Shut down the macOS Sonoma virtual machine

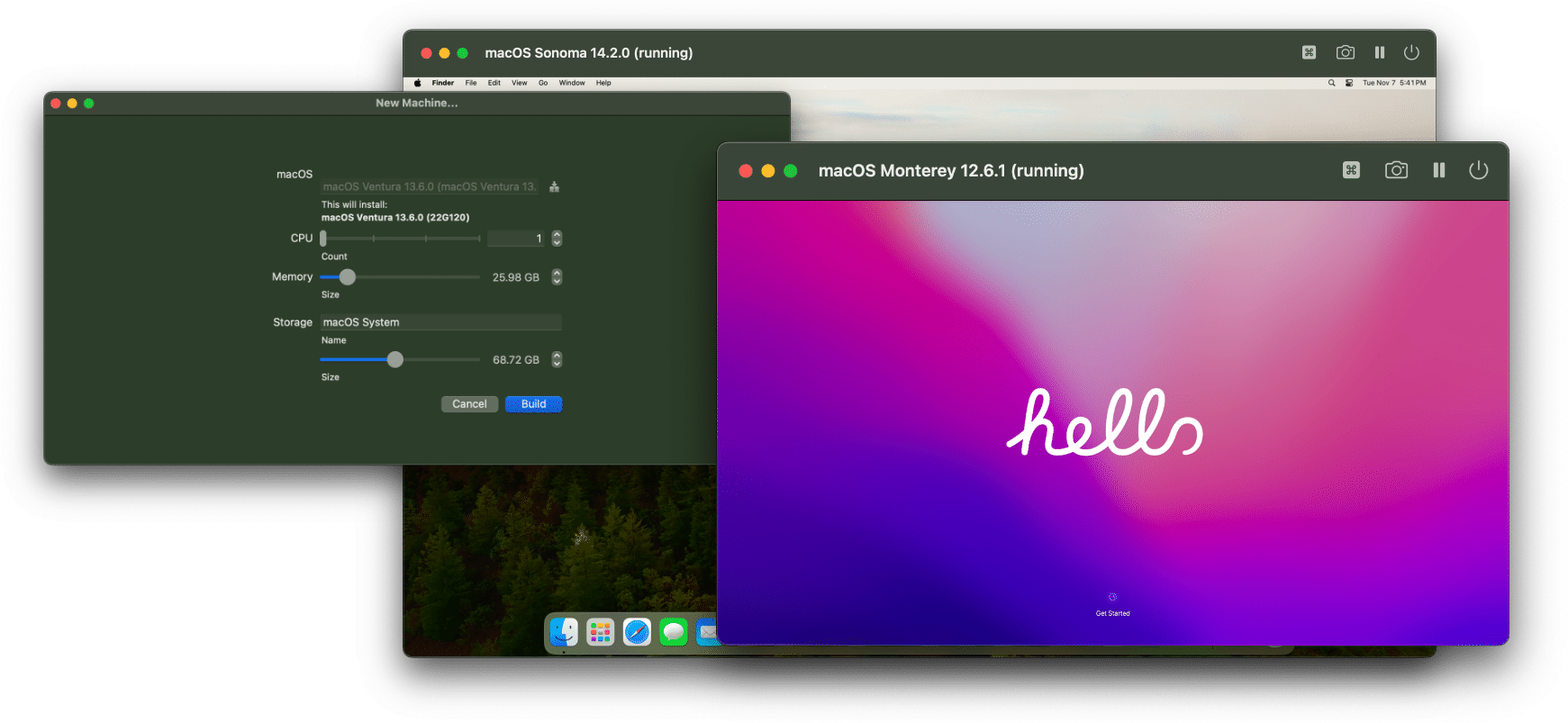(x=1411, y=52)
